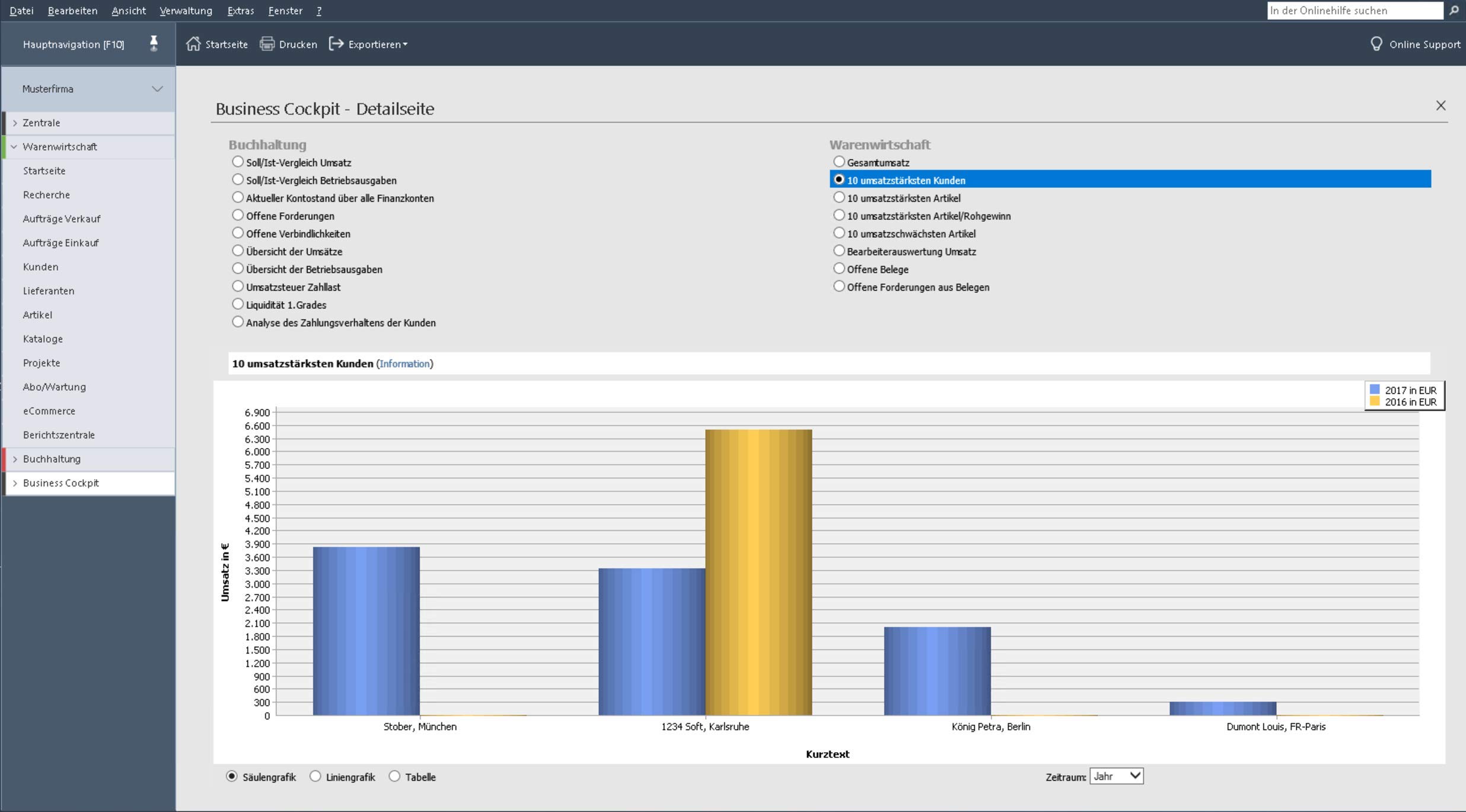This screenshot has height=812, width=1466.
Task: Select Liquidität 1.Grades radio button
Action: click(x=238, y=304)
